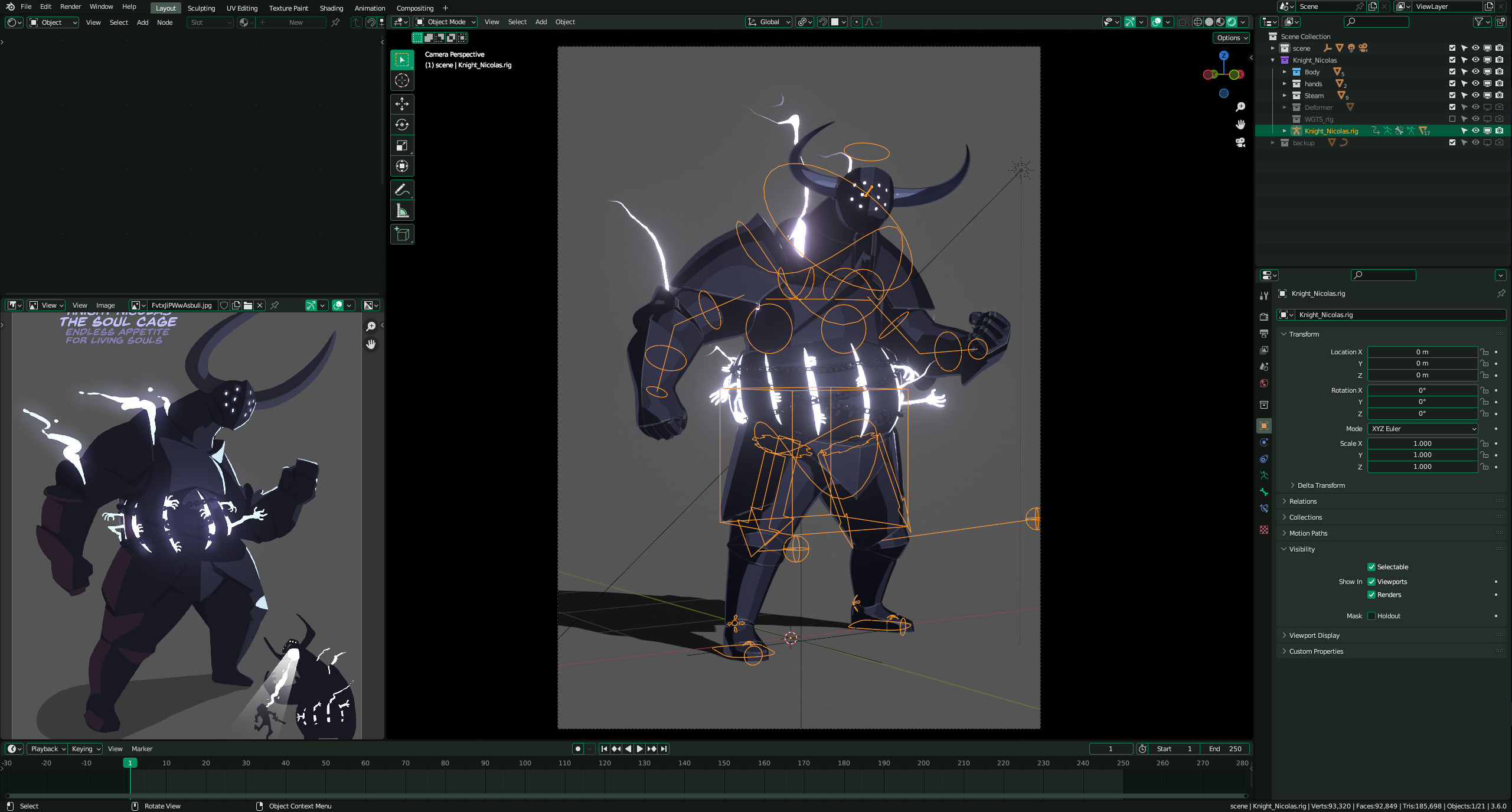Toggle viewport overlays display
1512x812 pixels.
point(1157,22)
